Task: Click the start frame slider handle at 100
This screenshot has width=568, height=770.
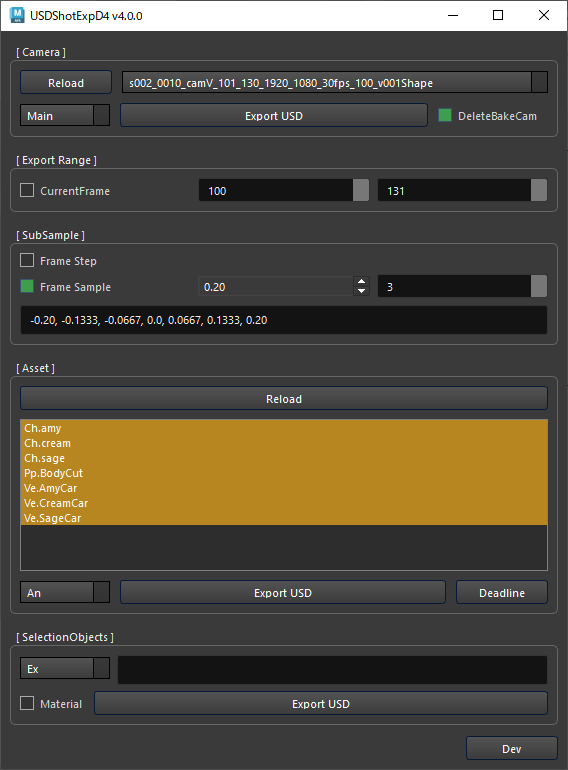Action: 361,190
